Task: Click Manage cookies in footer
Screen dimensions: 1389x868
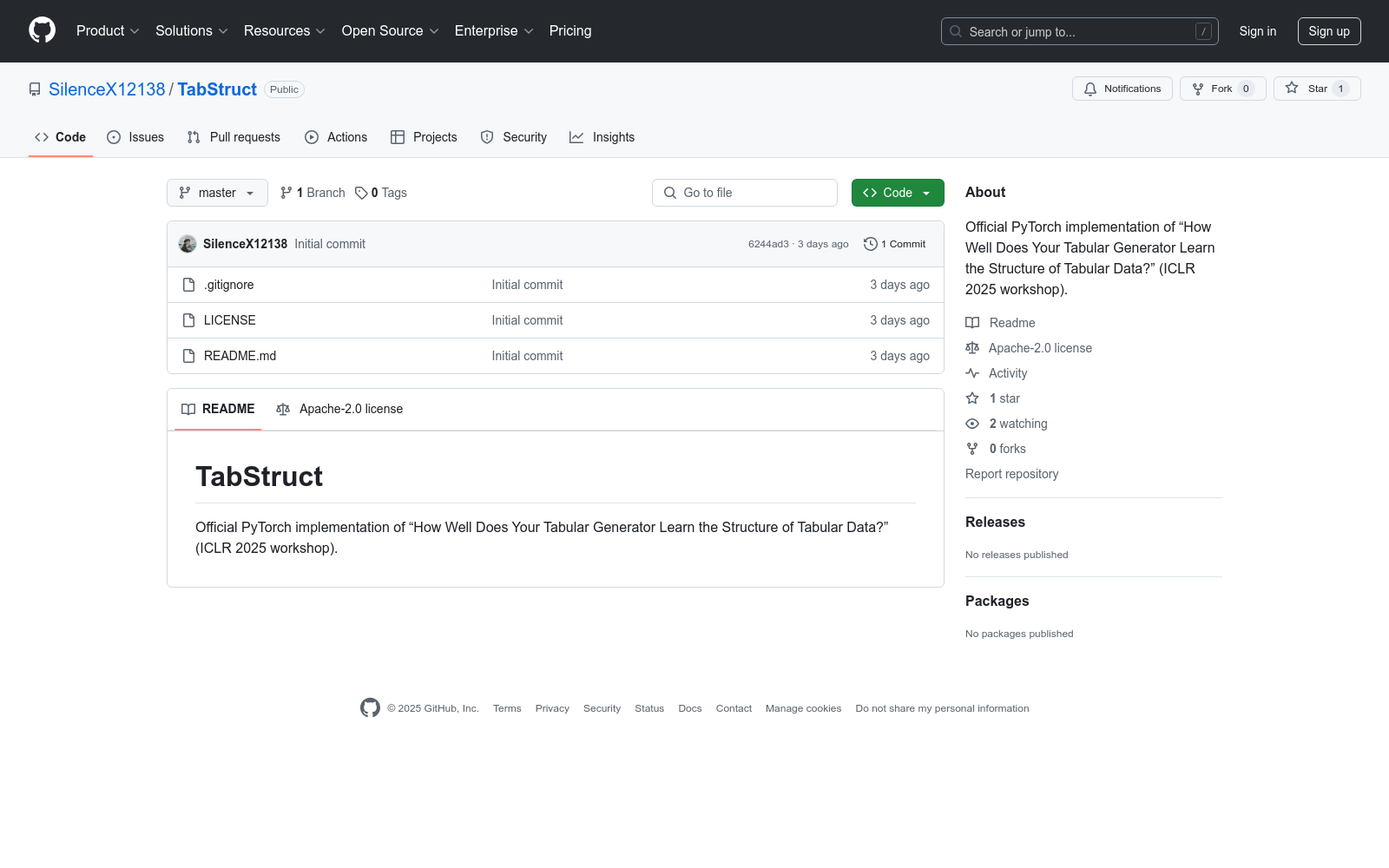Action: pyautogui.click(x=803, y=708)
